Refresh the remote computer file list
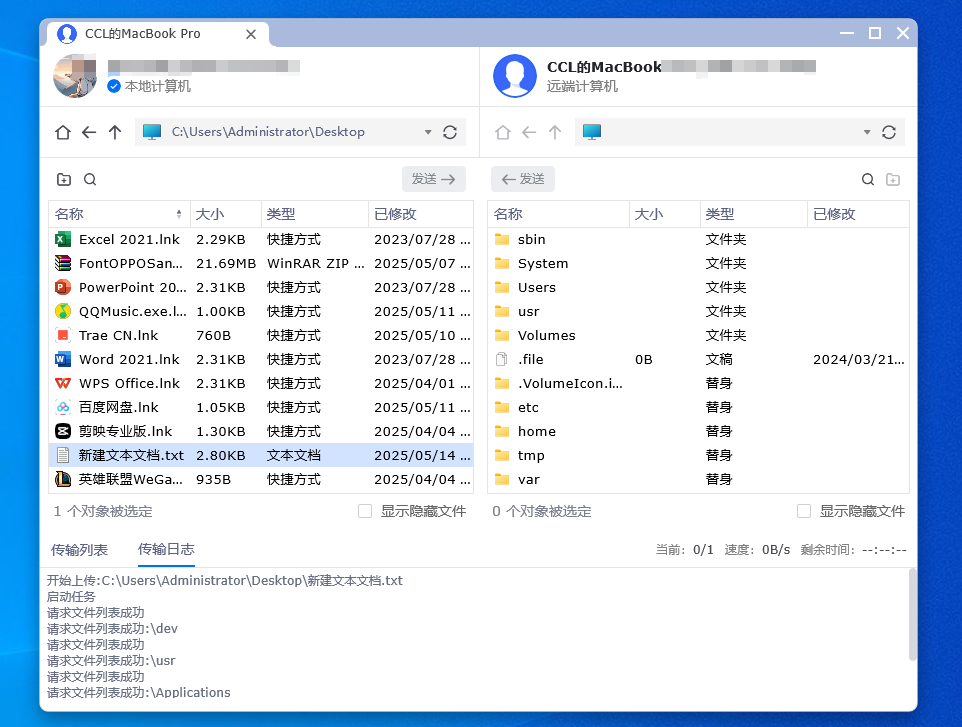The width and height of the screenshot is (962, 727). tap(889, 132)
